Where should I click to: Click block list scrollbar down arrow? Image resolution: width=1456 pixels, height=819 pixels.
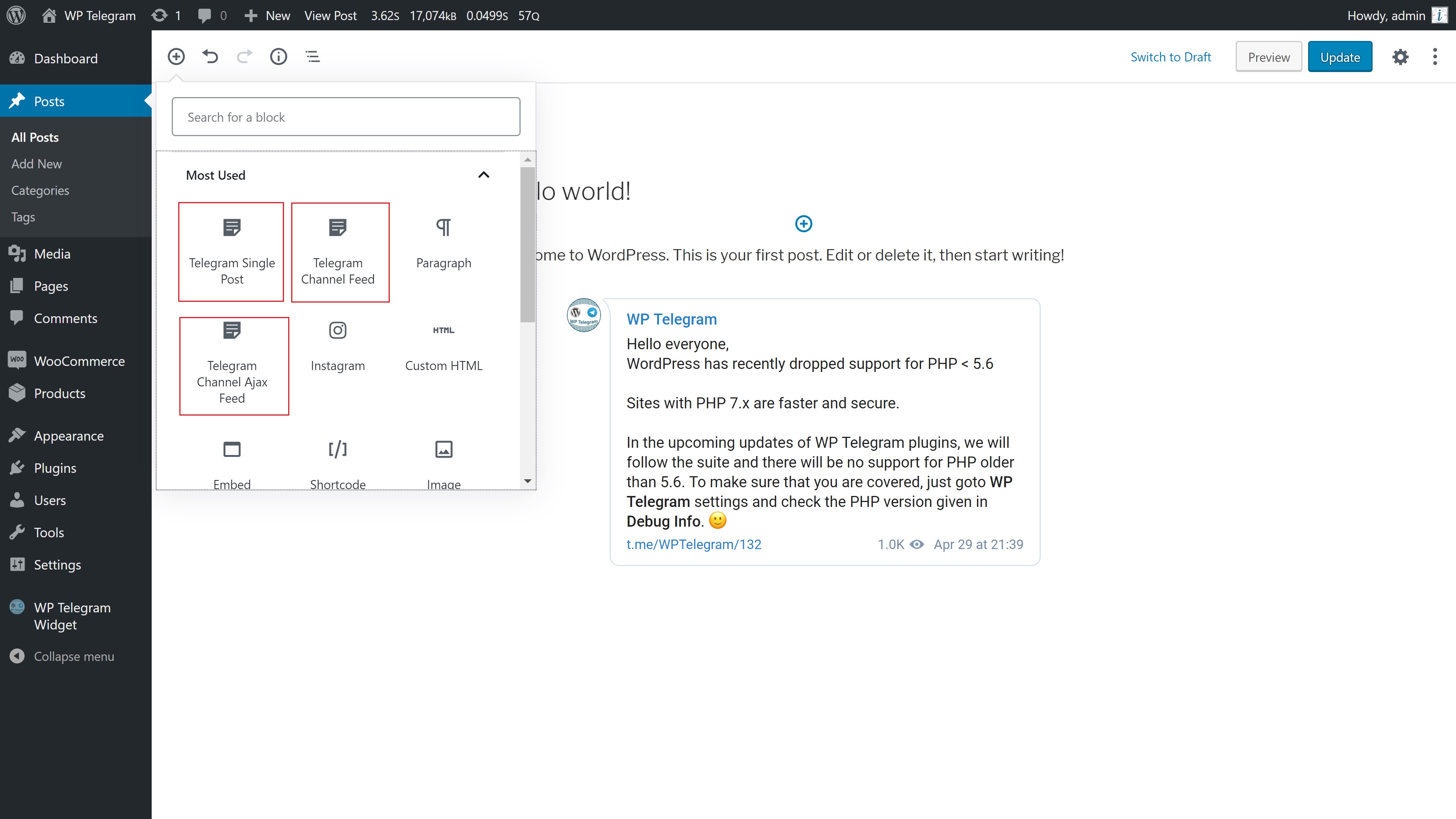tap(527, 481)
